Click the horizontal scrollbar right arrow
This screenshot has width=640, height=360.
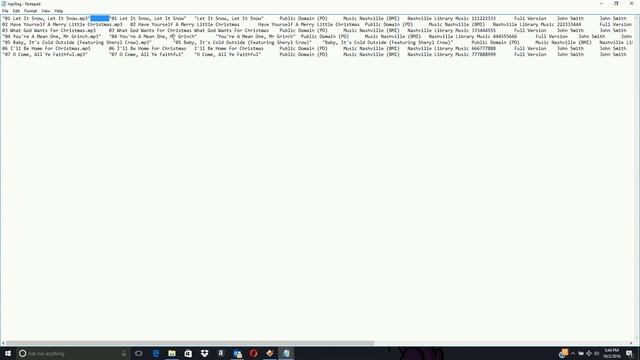click(x=631, y=343)
